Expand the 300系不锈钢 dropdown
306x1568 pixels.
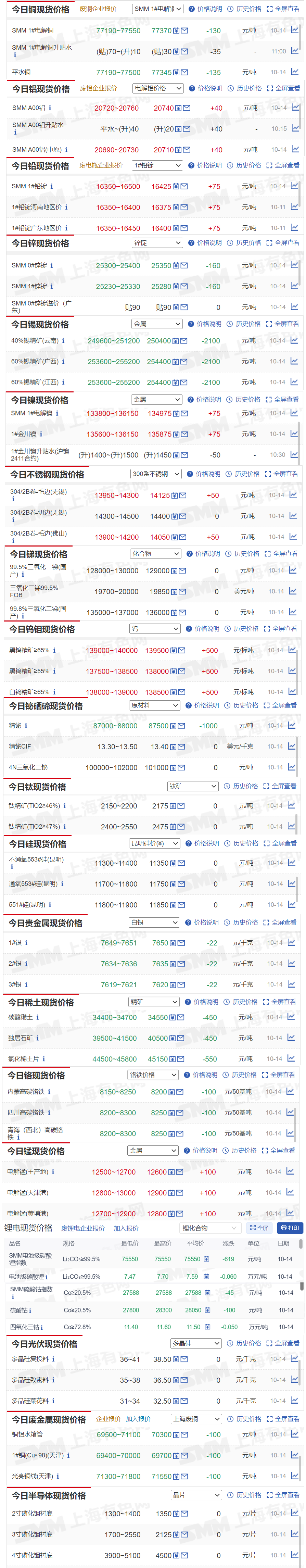(156, 474)
